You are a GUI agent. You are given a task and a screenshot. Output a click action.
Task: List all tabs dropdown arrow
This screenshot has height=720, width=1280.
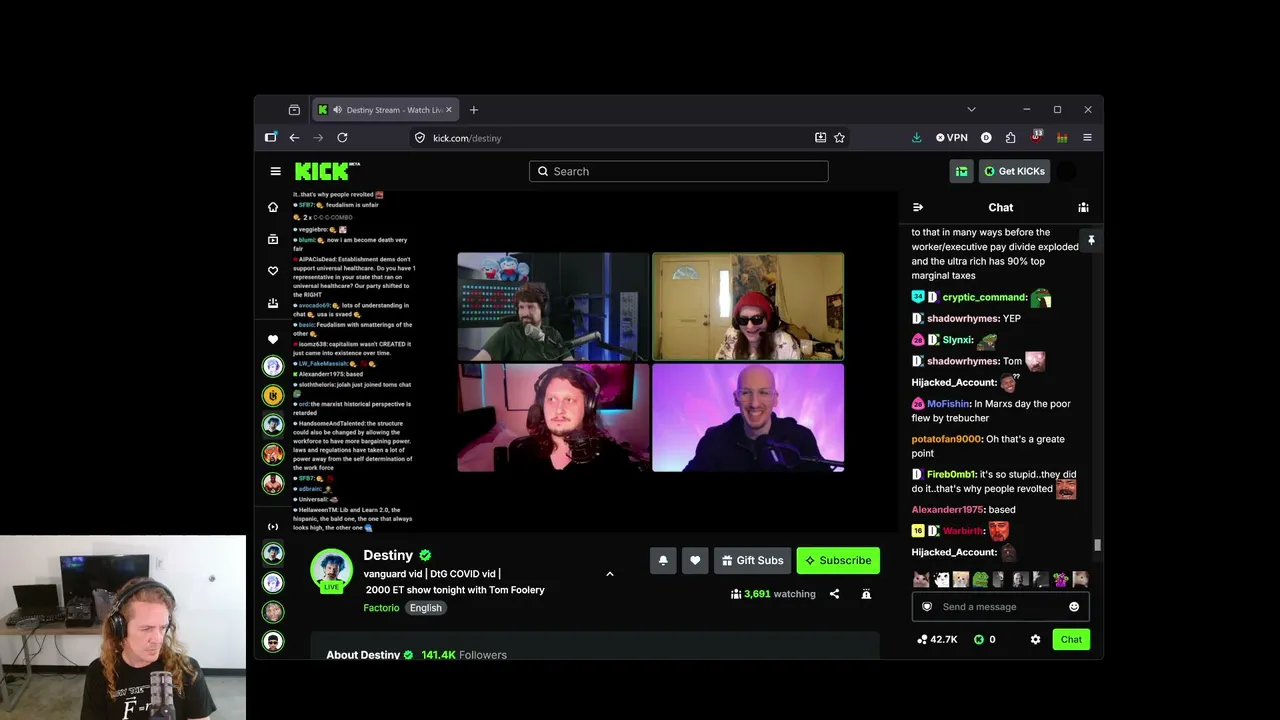click(971, 110)
